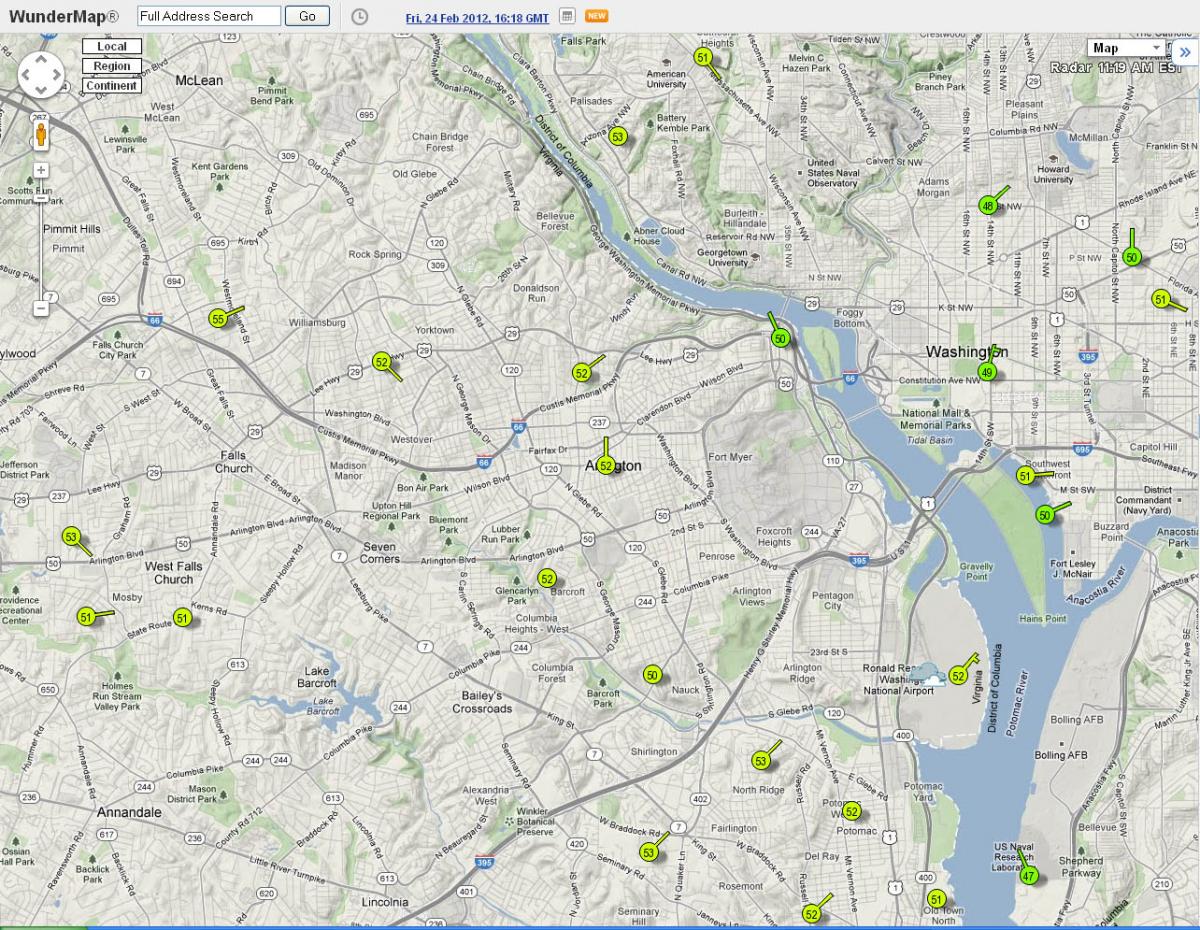Click the Street View pegman icon
Image resolution: width=1200 pixels, height=930 pixels.
(x=41, y=135)
